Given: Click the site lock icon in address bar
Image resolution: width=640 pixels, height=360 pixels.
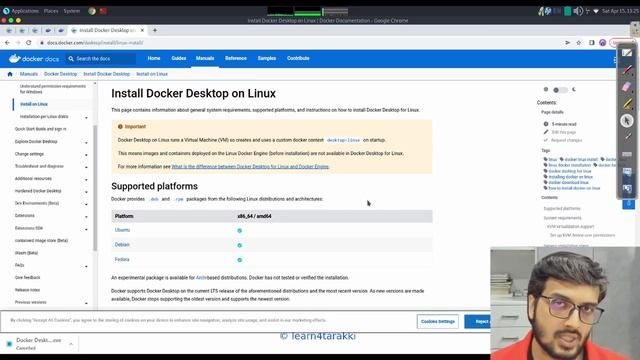Looking at the screenshot, I should point(41,42).
